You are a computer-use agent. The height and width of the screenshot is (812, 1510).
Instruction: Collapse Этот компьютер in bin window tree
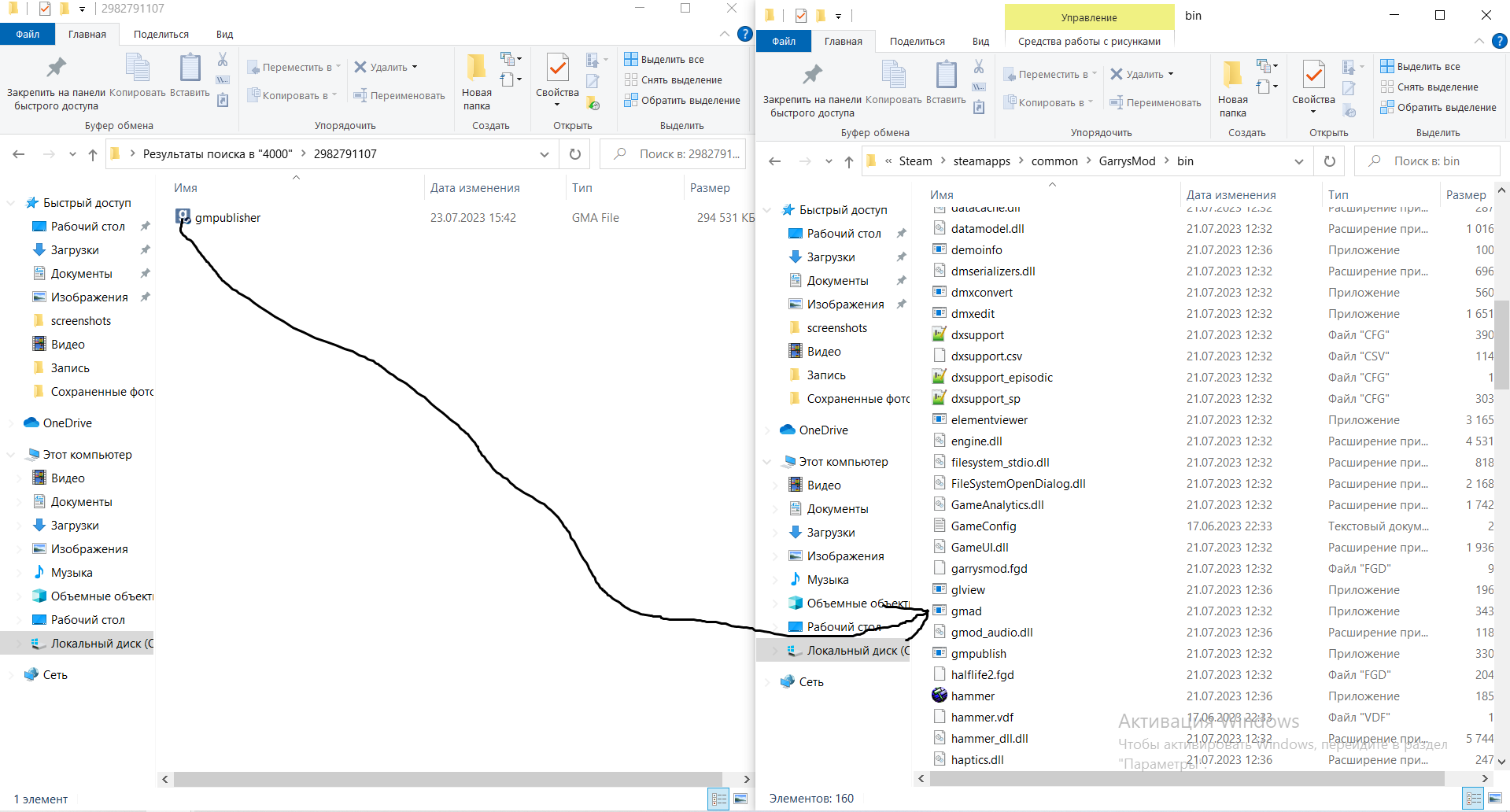766,462
